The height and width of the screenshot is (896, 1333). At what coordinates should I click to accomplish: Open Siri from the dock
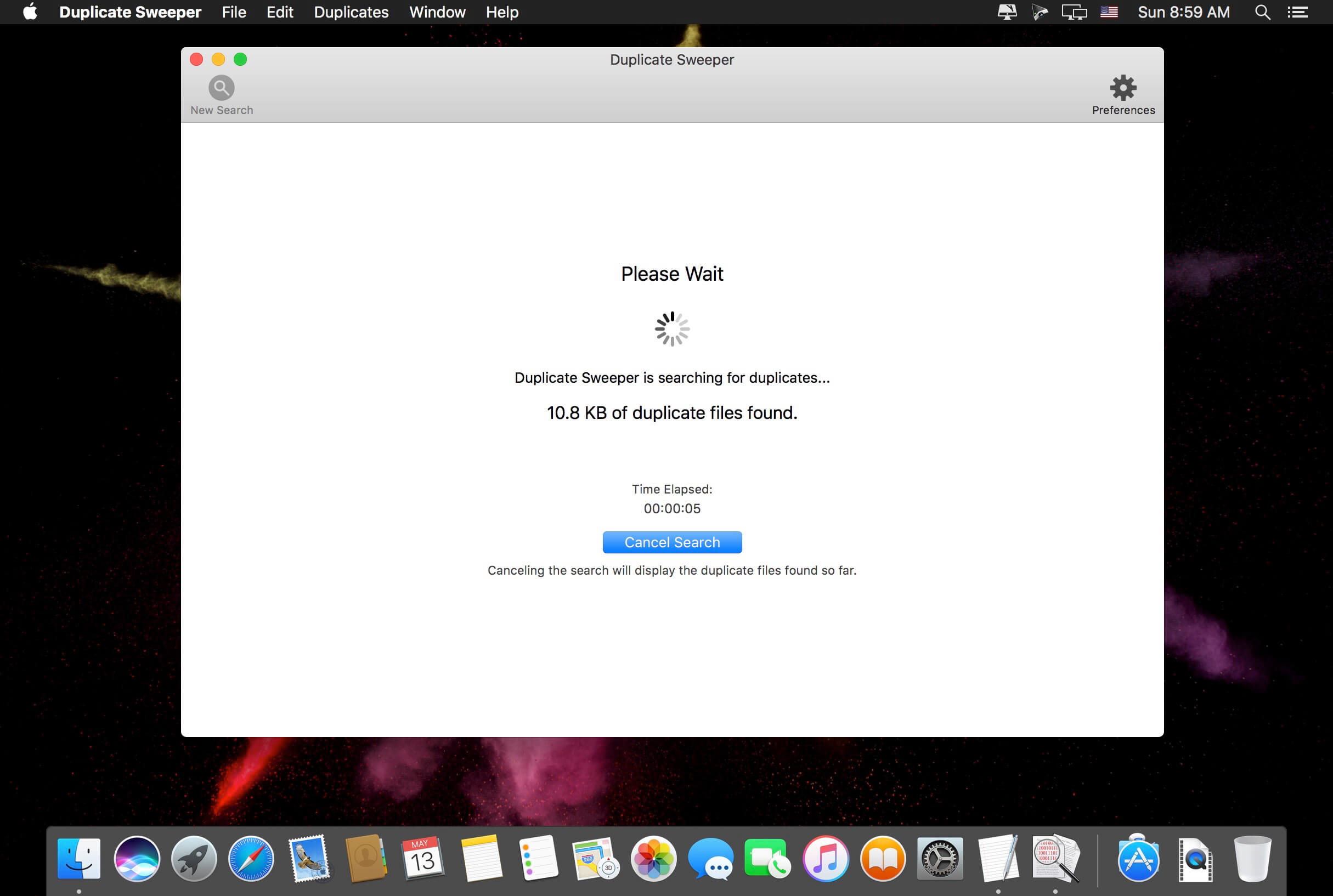(x=137, y=858)
